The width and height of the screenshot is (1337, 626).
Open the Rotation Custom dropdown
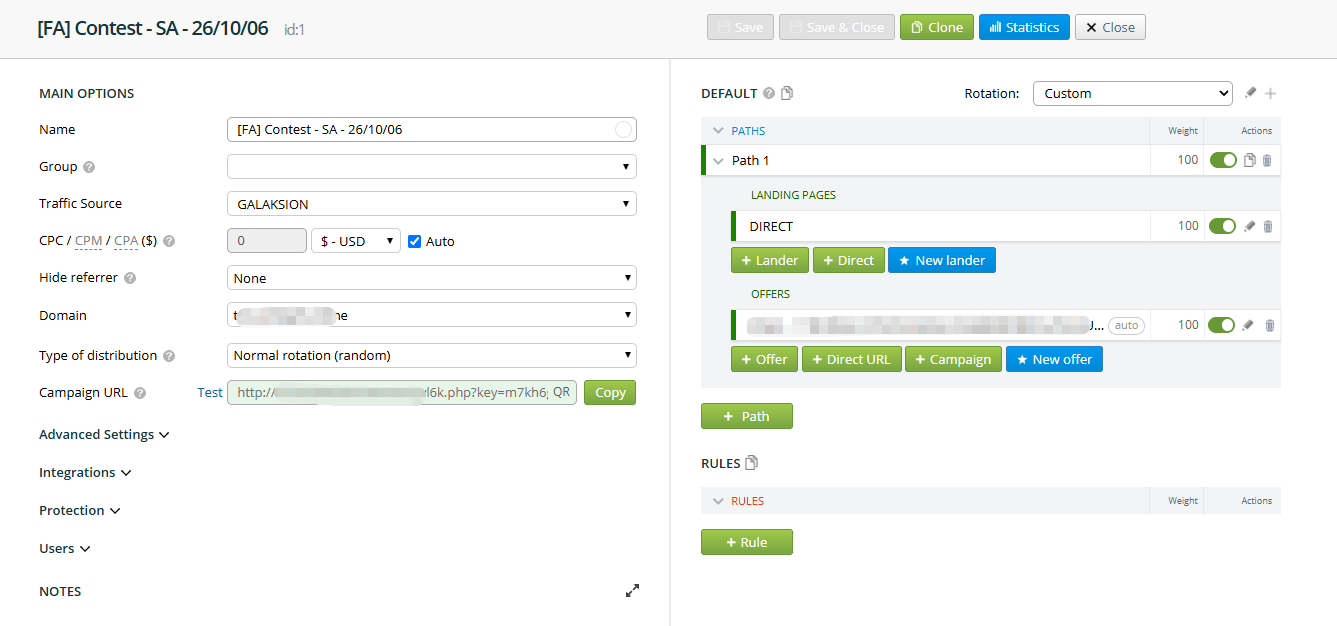(x=1133, y=93)
